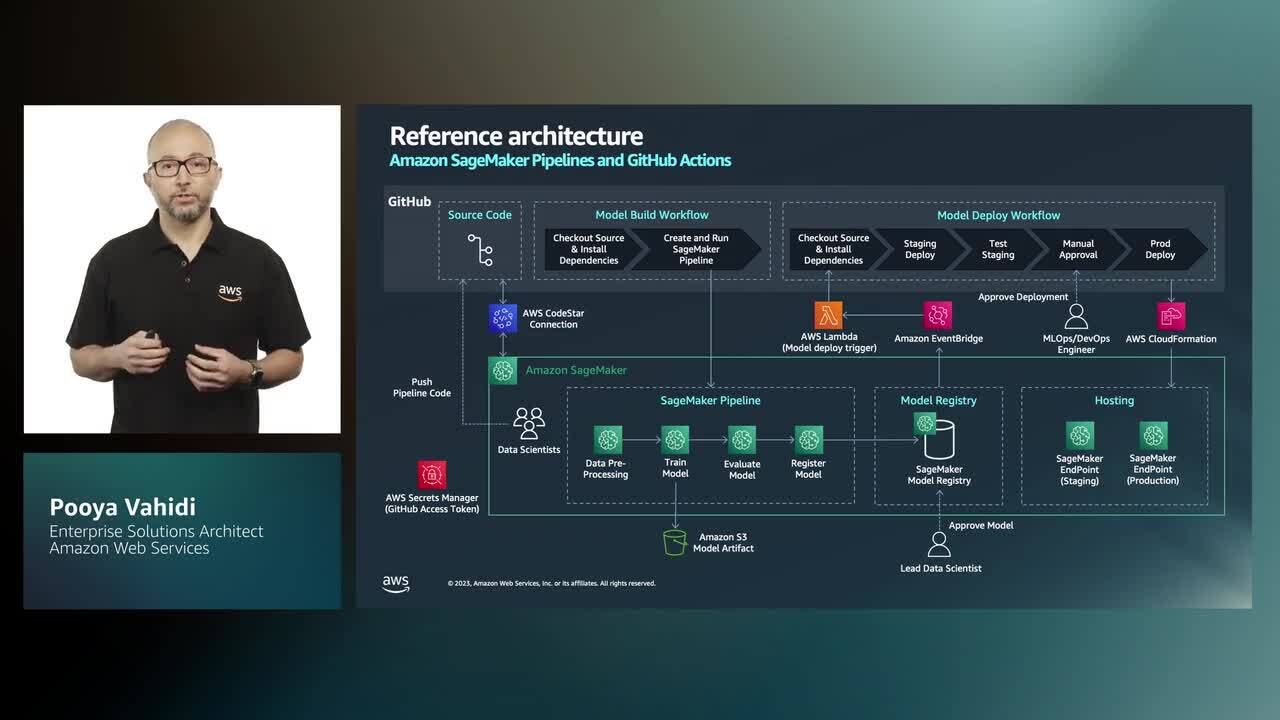Click the speaker video thumbnail
This screenshot has height=720, width=1280.
tap(182, 269)
